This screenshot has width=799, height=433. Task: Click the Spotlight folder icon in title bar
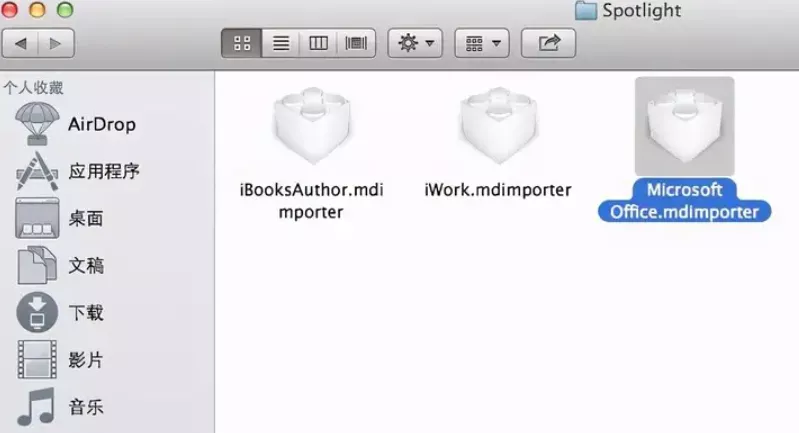coord(585,10)
